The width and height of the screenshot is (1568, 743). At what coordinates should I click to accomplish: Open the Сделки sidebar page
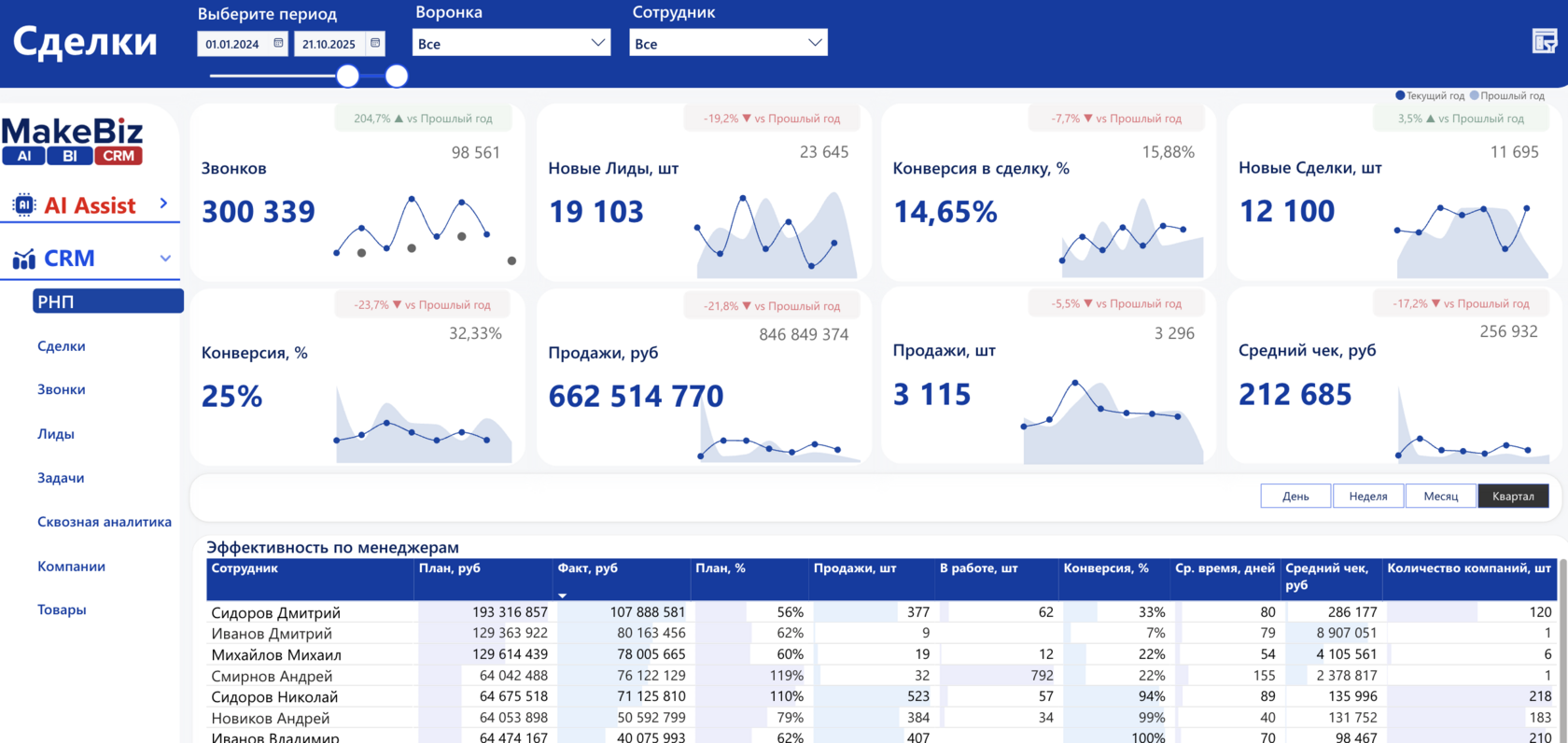tap(62, 346)
